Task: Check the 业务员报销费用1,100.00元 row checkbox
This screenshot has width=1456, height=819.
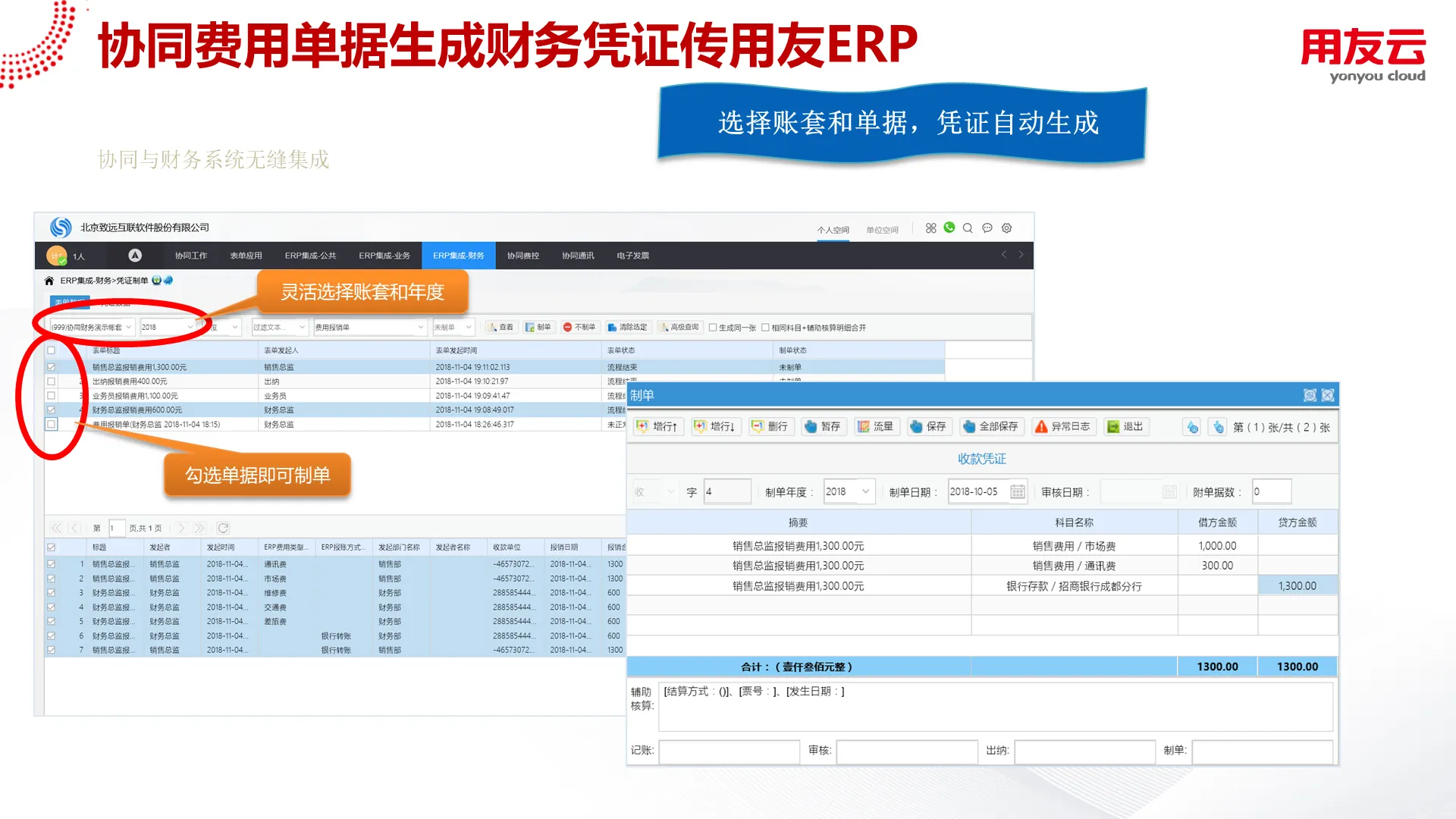Action: (52, 396)
